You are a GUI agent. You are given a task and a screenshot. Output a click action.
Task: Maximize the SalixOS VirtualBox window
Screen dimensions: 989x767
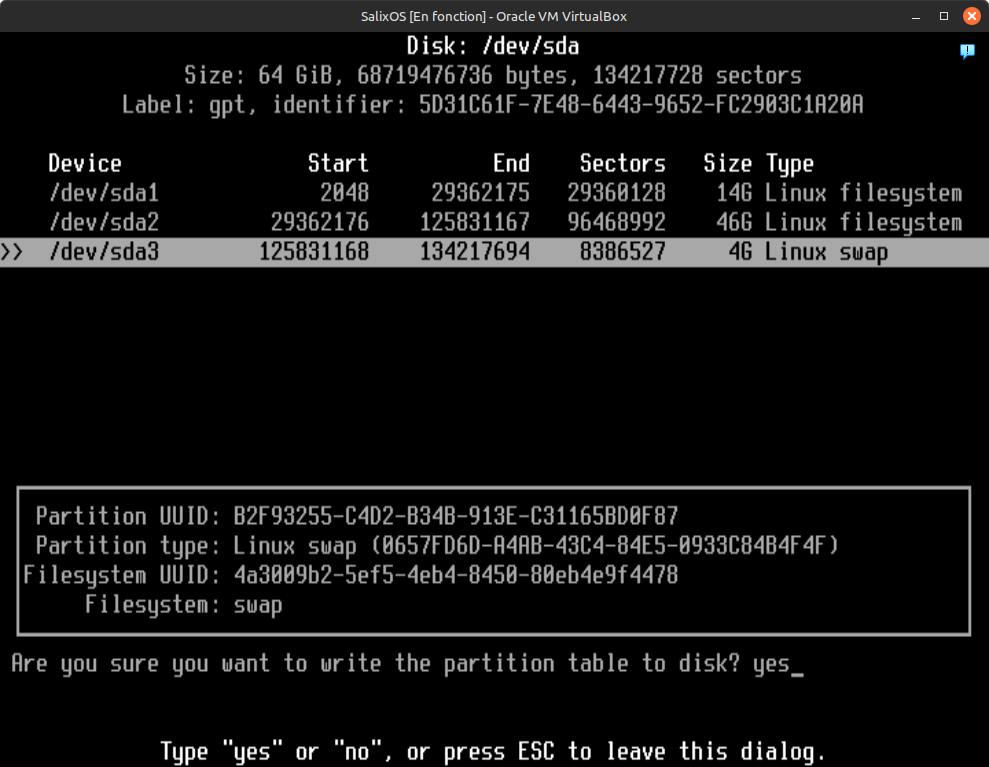pos(943,16)
